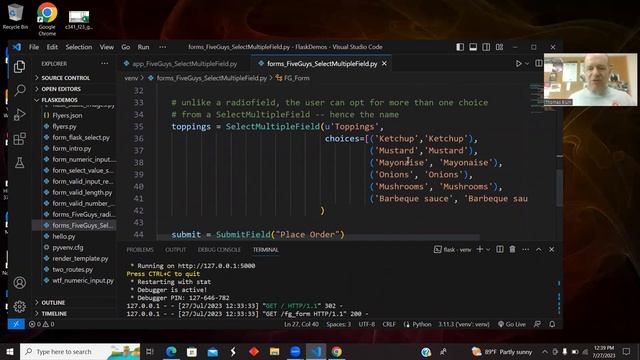Screen dimensions: 640x360
Task: Open the new terminal launch profile dropdown
Action: [x=488, y=249]
